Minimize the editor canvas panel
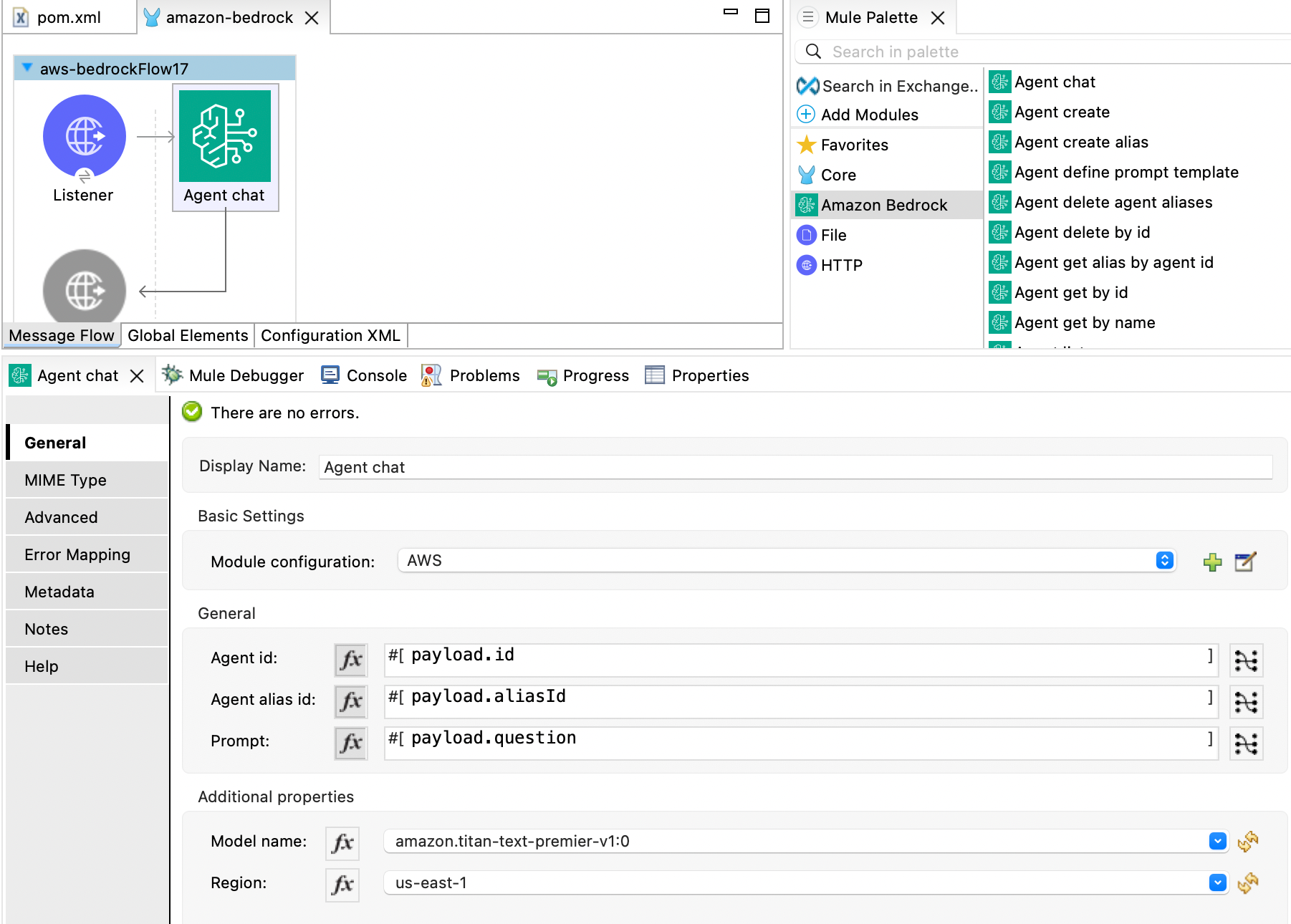This screenshot has height=924, width=1291. [x=731, y=12]
